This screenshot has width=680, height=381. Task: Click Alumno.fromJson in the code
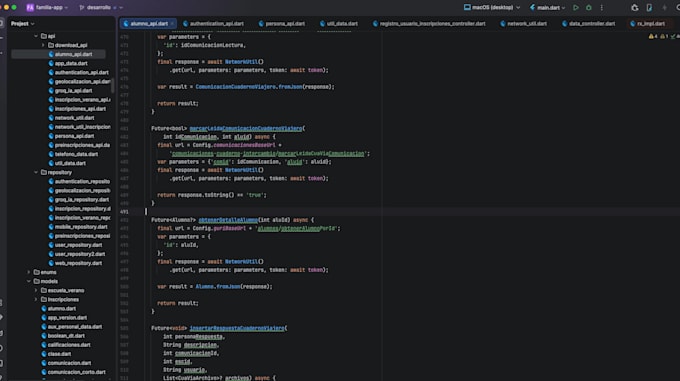click(218, 287)
